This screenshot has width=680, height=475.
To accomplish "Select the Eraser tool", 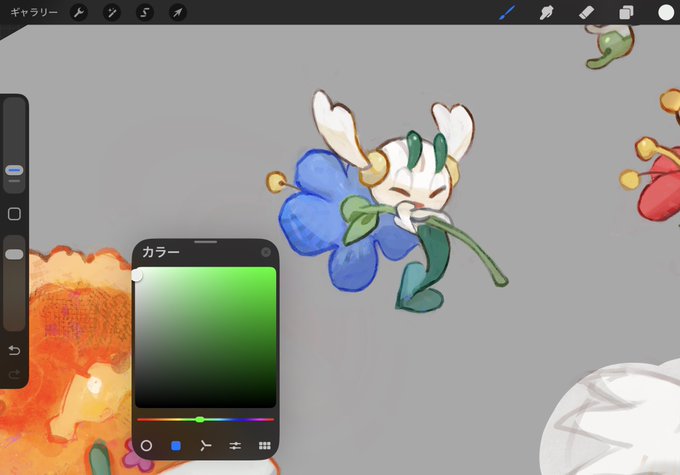I will [586, 13].
